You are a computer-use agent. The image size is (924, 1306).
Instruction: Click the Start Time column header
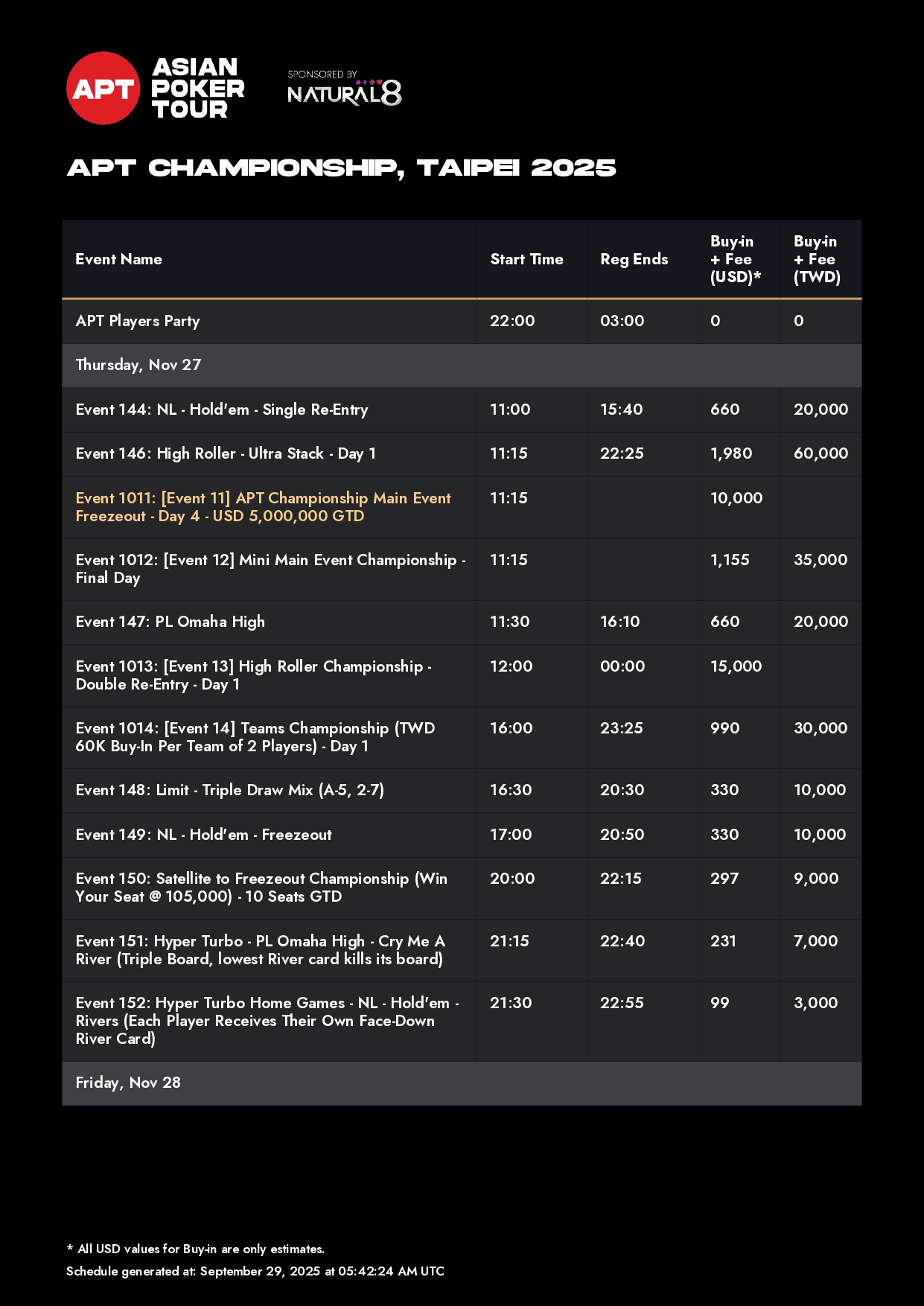[526, 259]
